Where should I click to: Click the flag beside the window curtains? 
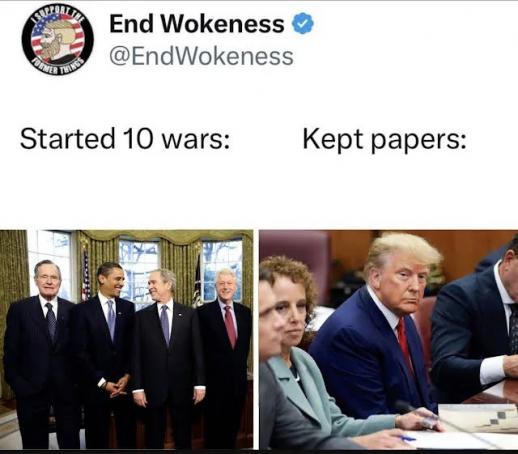coord(86,275)
